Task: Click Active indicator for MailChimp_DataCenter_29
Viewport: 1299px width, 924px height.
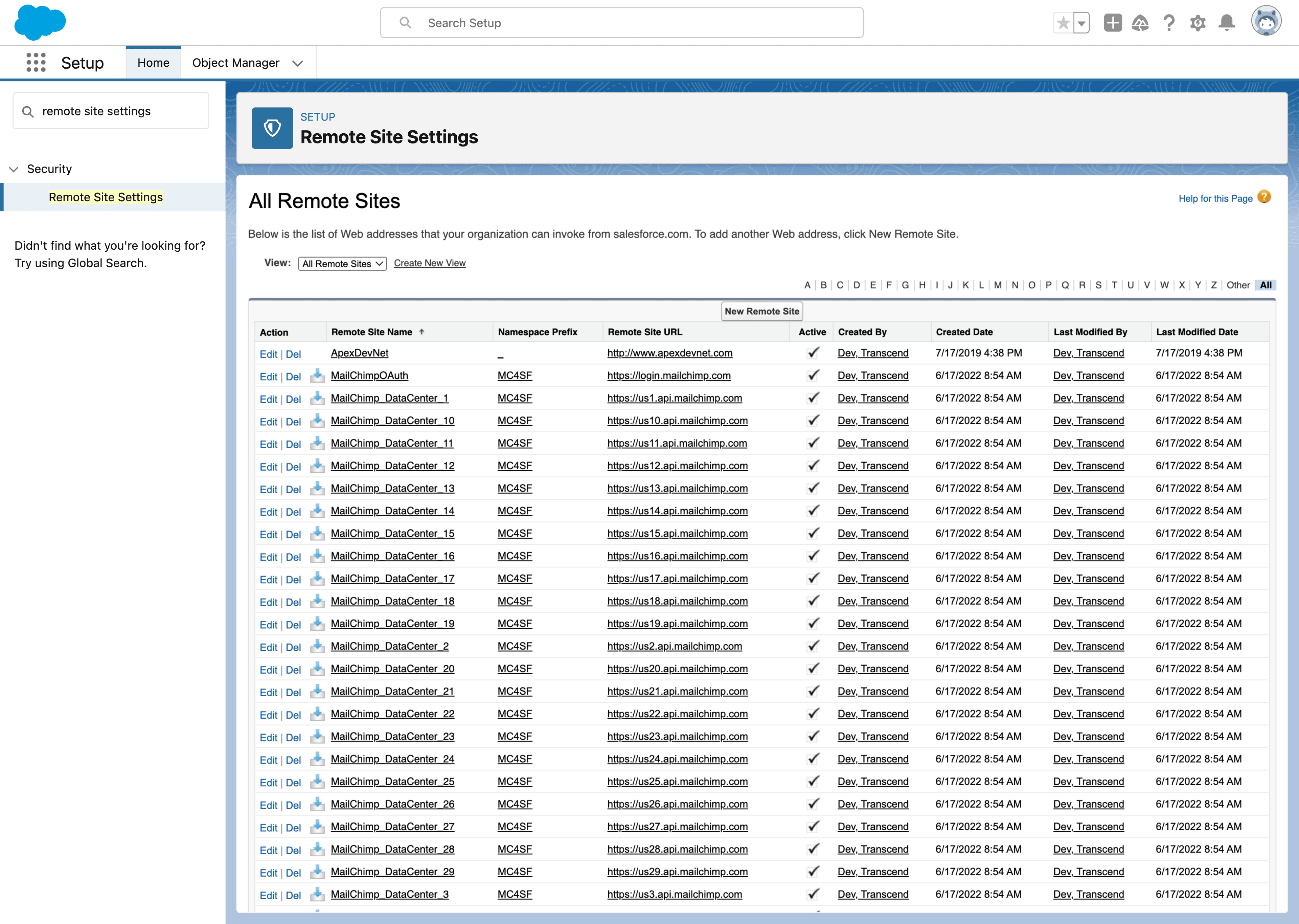Action: [x=812, y=872]
